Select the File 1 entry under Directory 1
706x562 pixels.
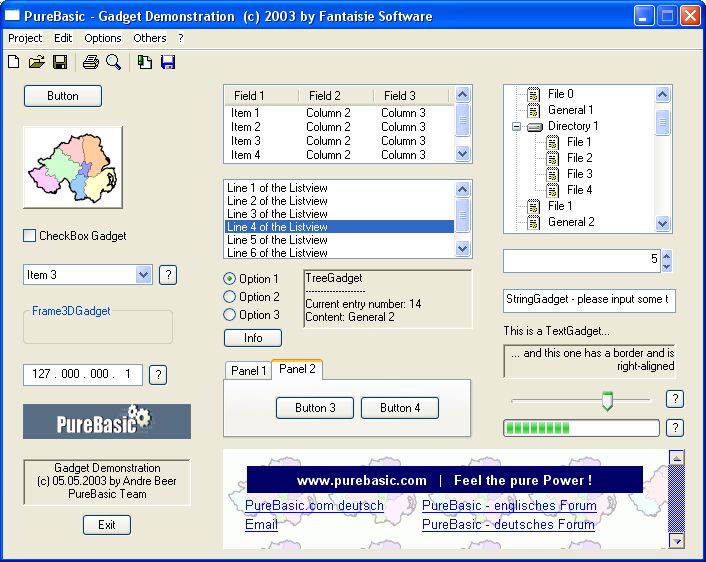(579, 142)
